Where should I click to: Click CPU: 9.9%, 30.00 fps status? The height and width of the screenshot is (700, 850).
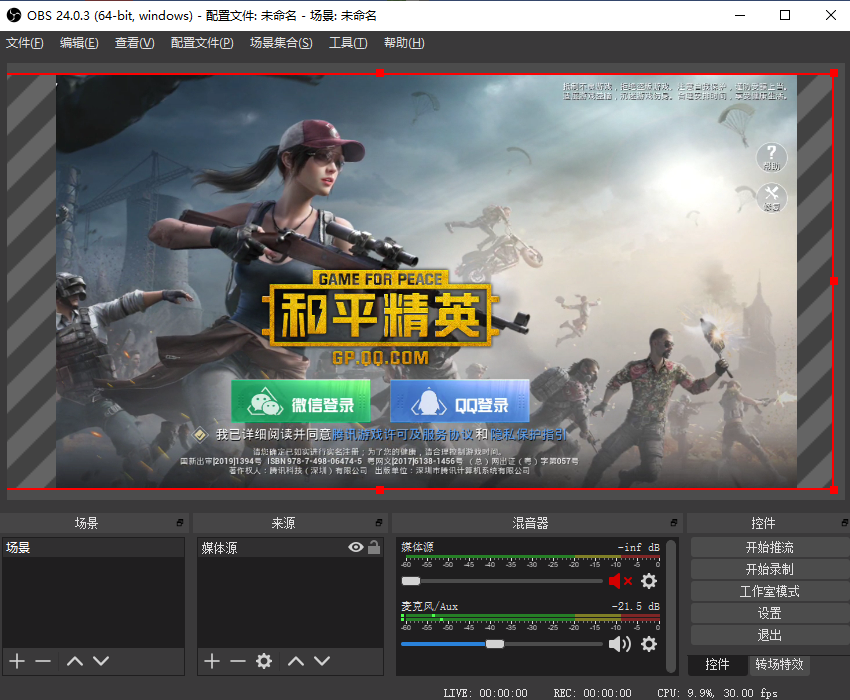(x=717, y=693)
